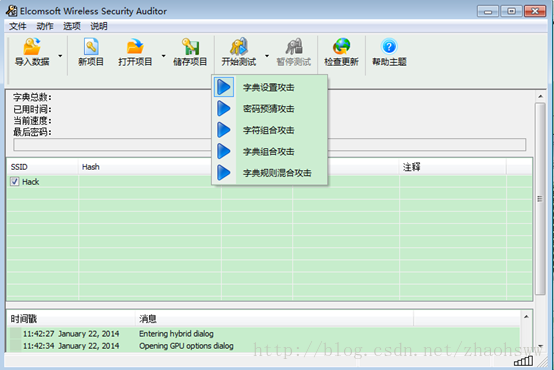Click timestamp 11:42:27 January 22, 2014

coord(71,334)
